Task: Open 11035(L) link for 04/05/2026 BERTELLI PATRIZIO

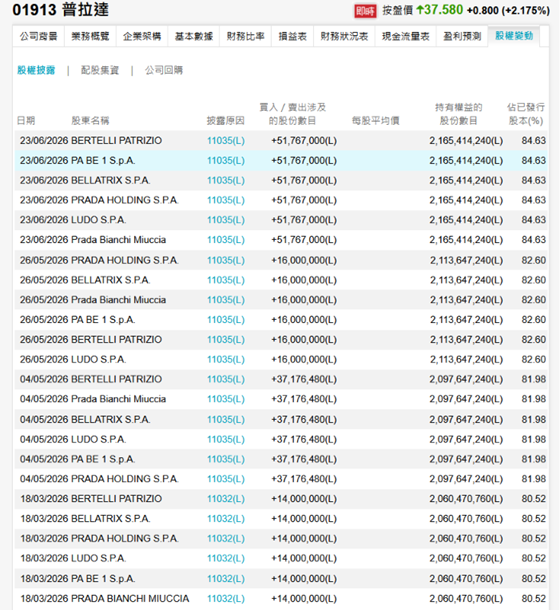Action: click(226, 379)
